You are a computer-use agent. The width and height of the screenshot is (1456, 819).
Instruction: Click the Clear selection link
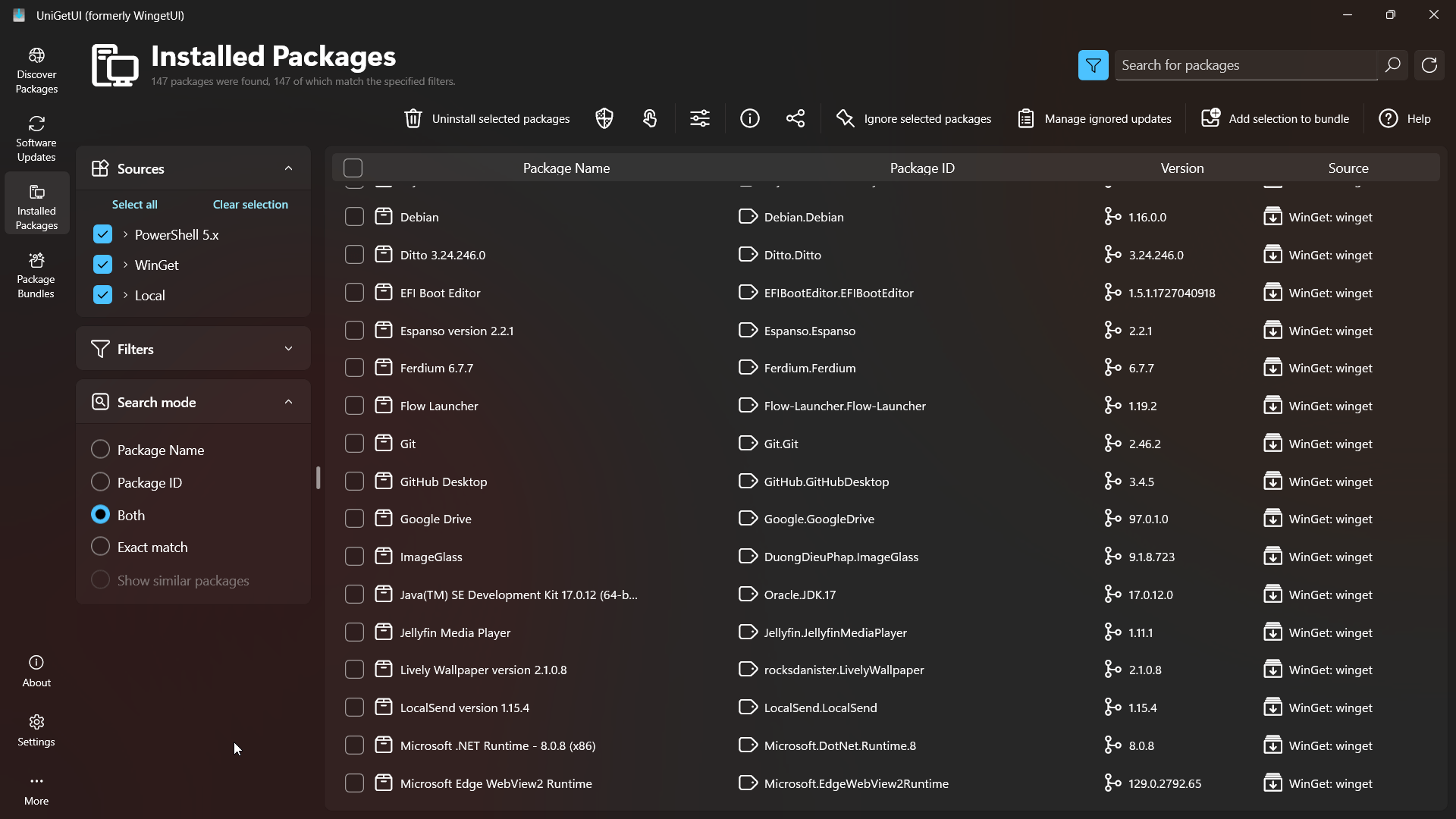[250, 204]
